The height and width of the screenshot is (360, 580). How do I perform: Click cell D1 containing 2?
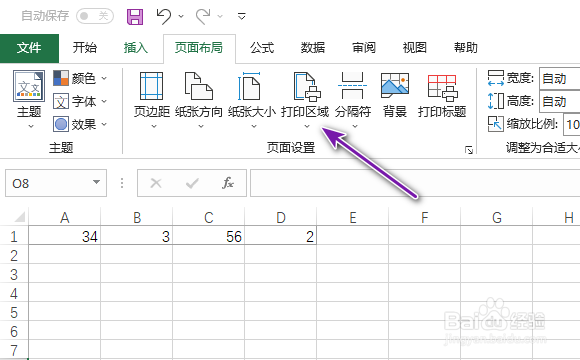click(281, 236)
